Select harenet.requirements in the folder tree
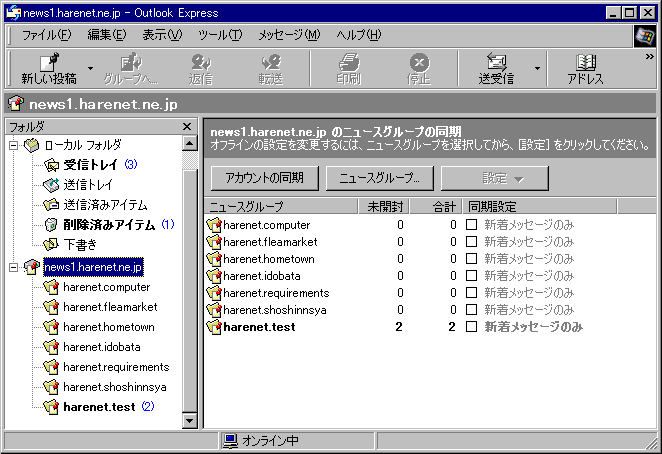Screen dimensions: 662x454 [x=116, y=367]
